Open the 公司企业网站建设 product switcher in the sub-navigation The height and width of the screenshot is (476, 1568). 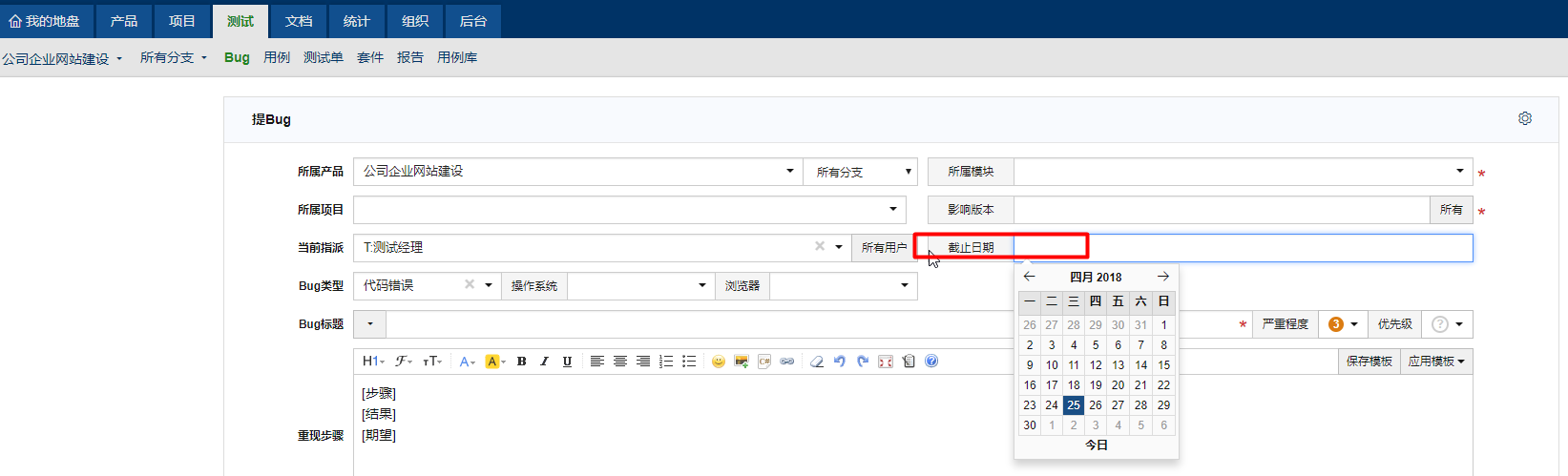click(62, 58)
